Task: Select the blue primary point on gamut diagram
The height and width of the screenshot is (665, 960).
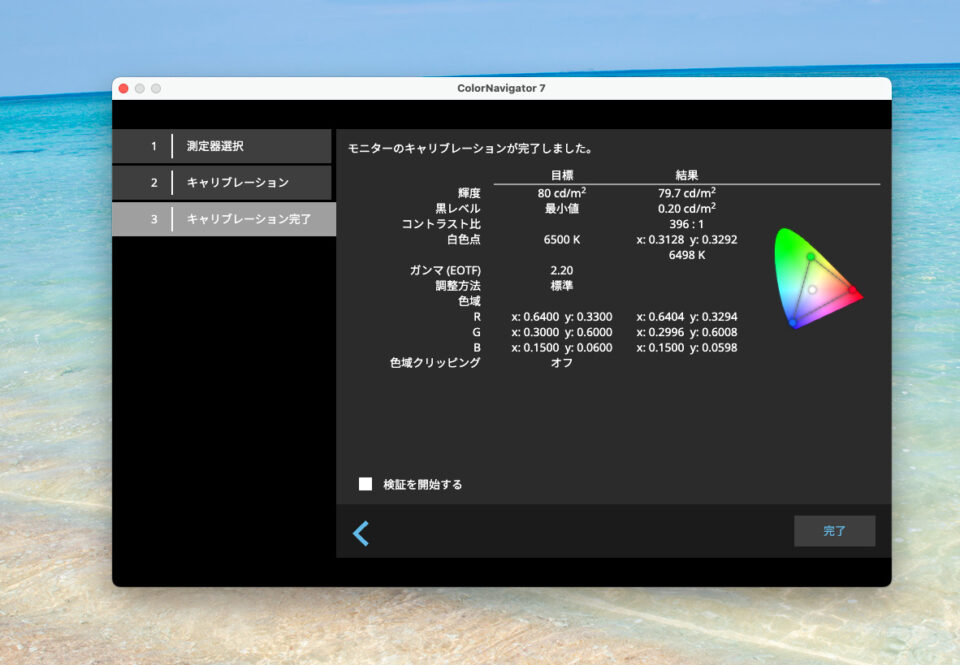Action: (793, 322)
